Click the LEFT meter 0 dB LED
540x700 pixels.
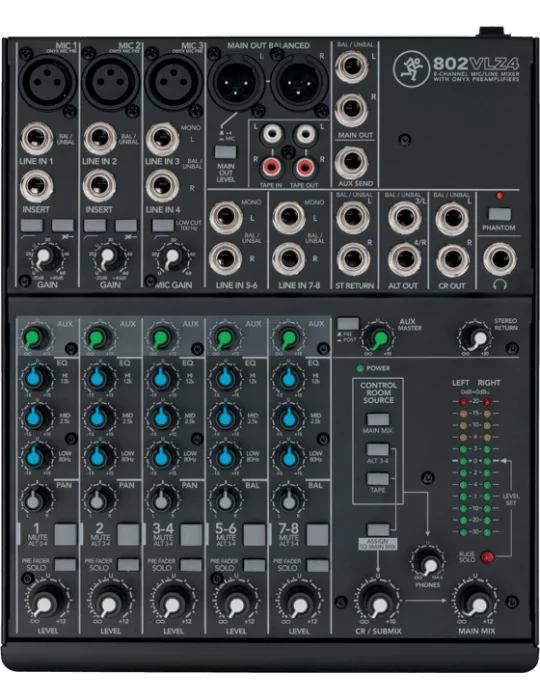point(463,461)
